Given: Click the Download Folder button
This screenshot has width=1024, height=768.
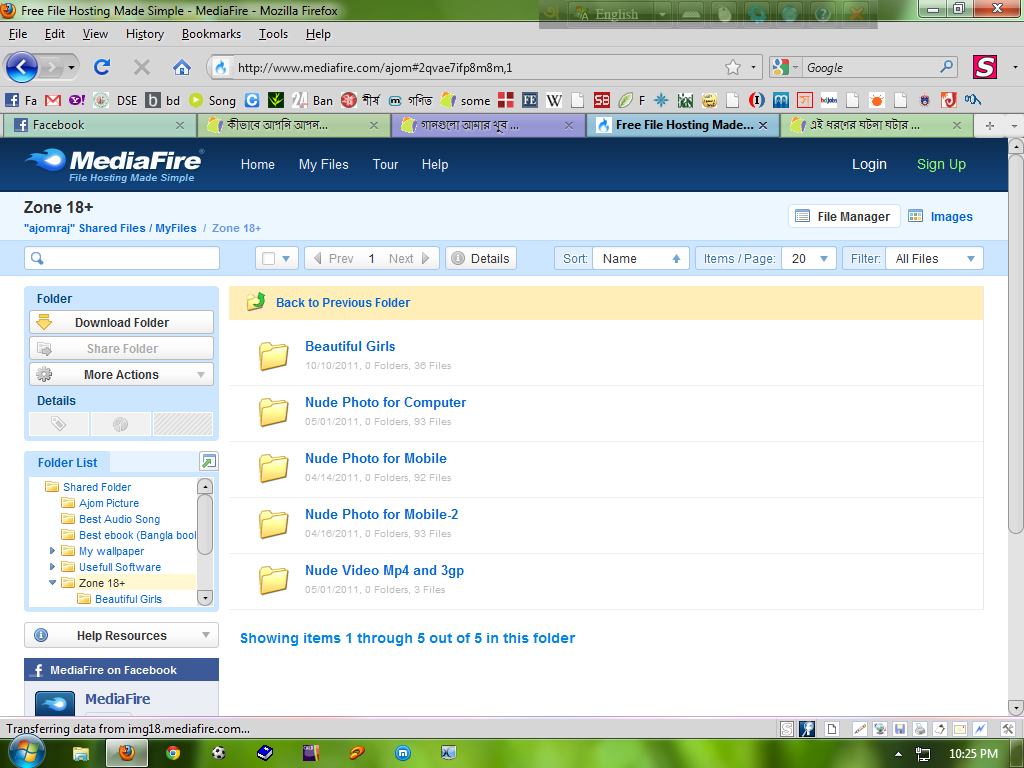Looking at the screenshot, I should (x=121, y=322).
